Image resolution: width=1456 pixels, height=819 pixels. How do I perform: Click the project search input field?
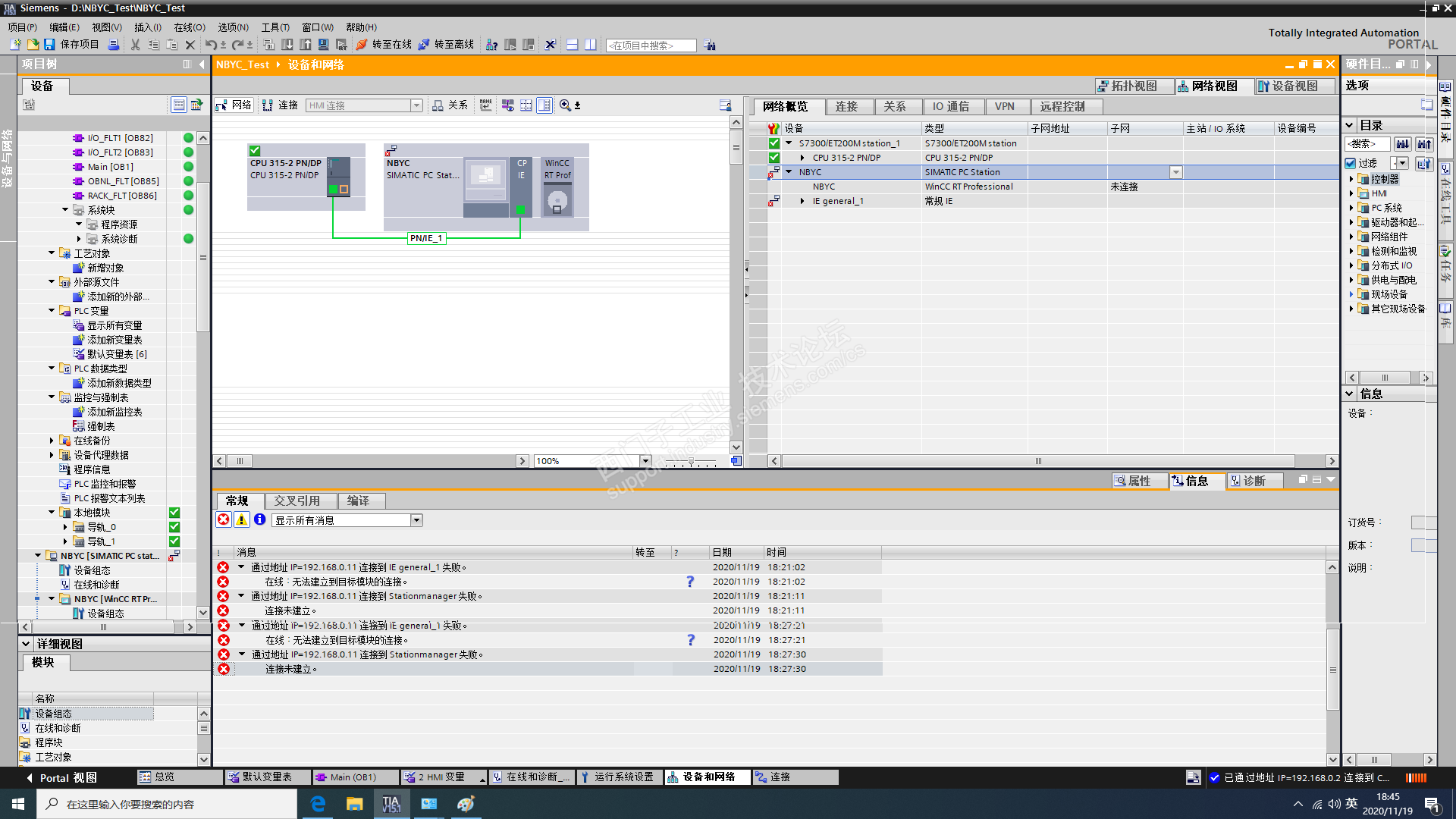tap(651, 45)
